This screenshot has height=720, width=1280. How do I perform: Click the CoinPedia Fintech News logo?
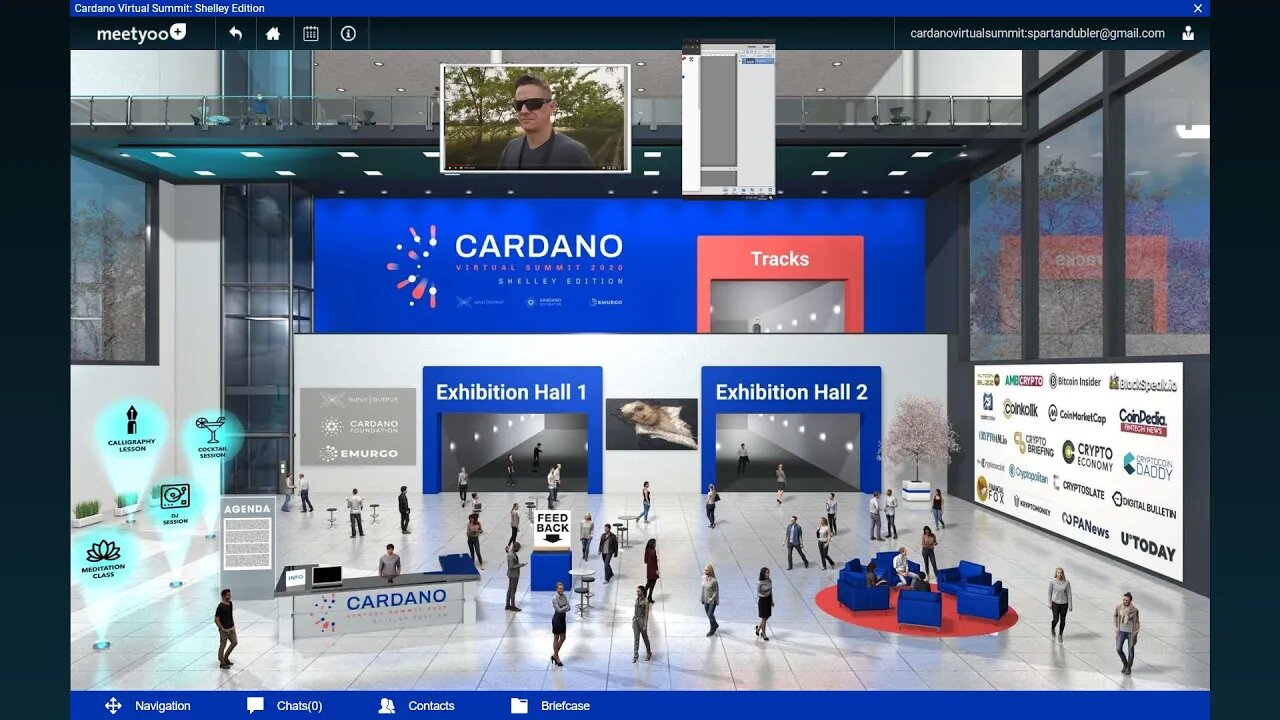(1143, 421)
